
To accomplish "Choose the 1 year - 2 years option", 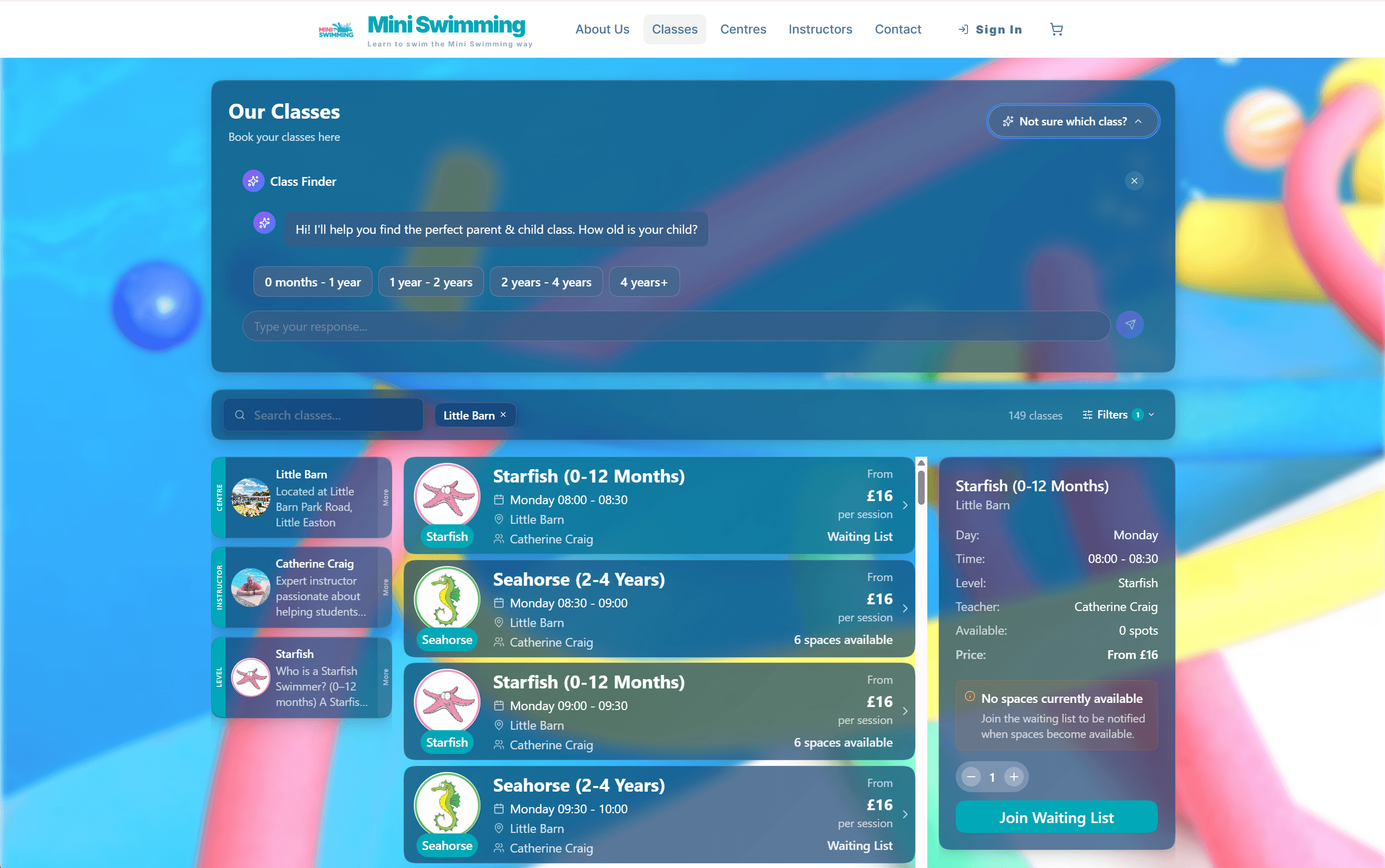I will pos(430,282).
